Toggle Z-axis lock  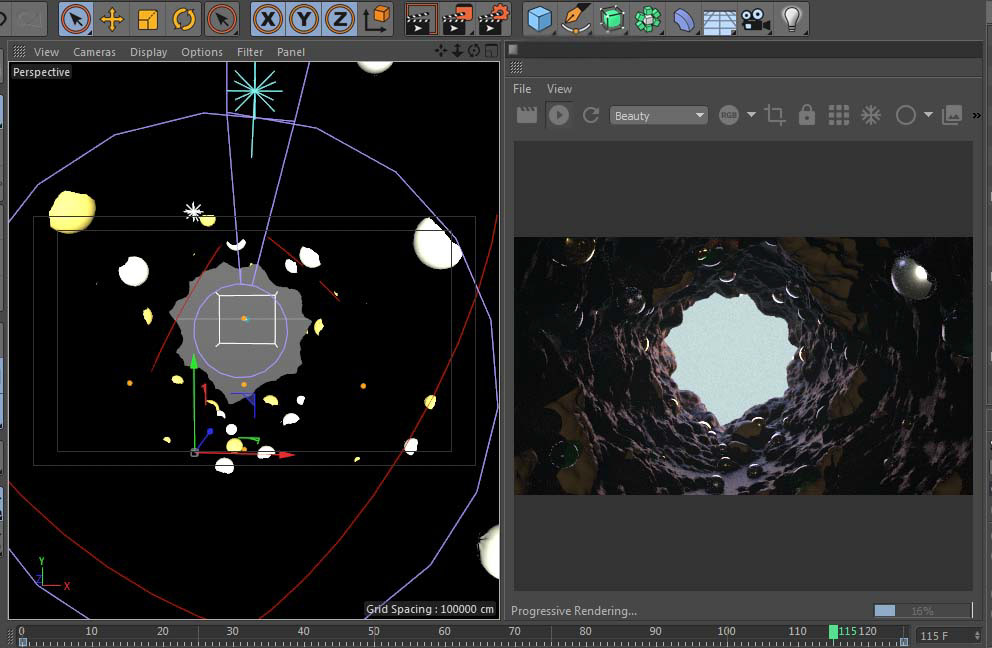tap(340, 19)
